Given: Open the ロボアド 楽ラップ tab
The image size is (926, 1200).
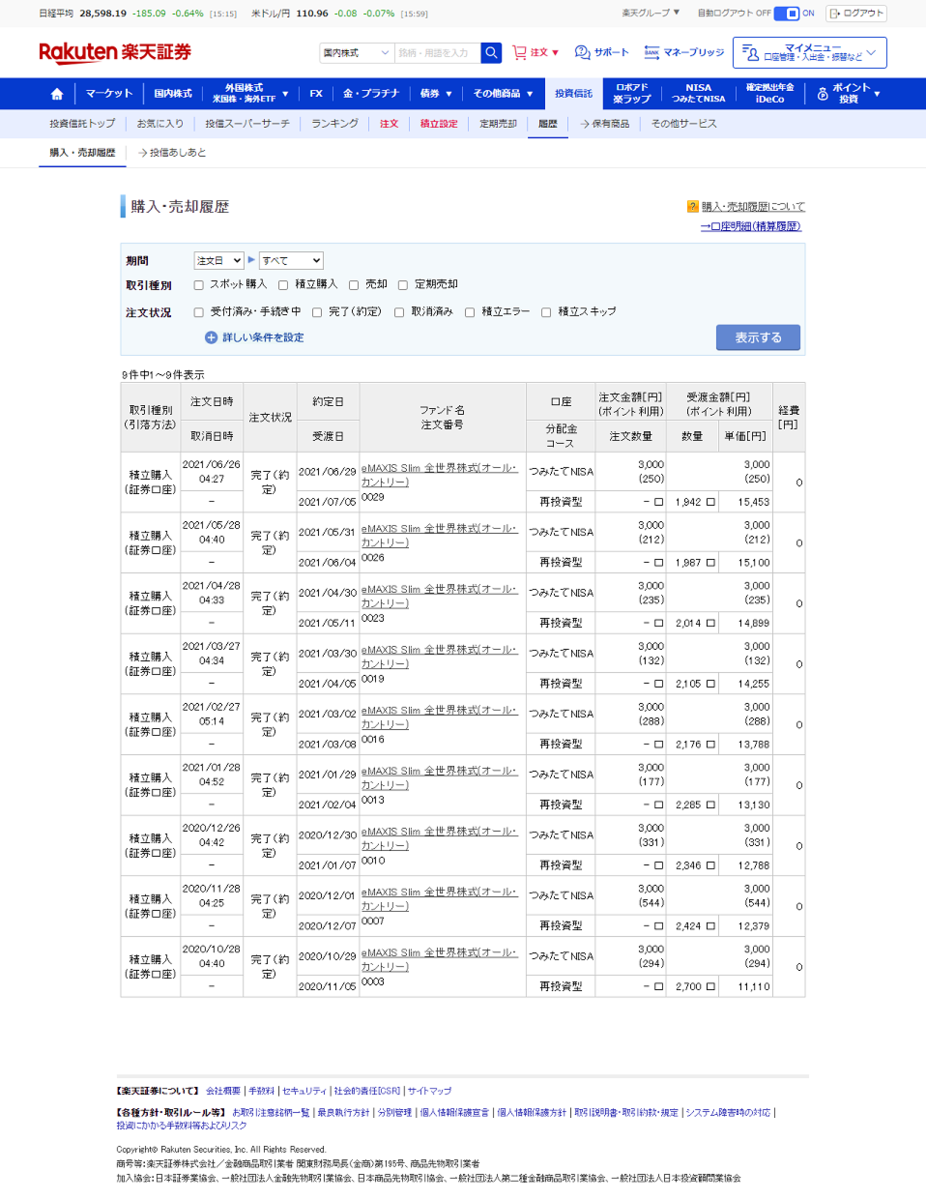Looking at the screenshot, I should pyautogui.click(x=632, y=94).
